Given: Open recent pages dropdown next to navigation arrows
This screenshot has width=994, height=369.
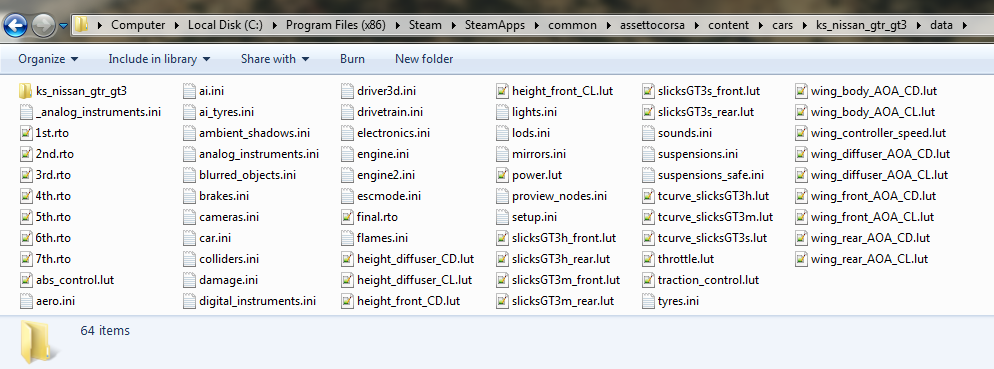Looking at the screenshot, I should pyautogui.click(x=63, y=27).
